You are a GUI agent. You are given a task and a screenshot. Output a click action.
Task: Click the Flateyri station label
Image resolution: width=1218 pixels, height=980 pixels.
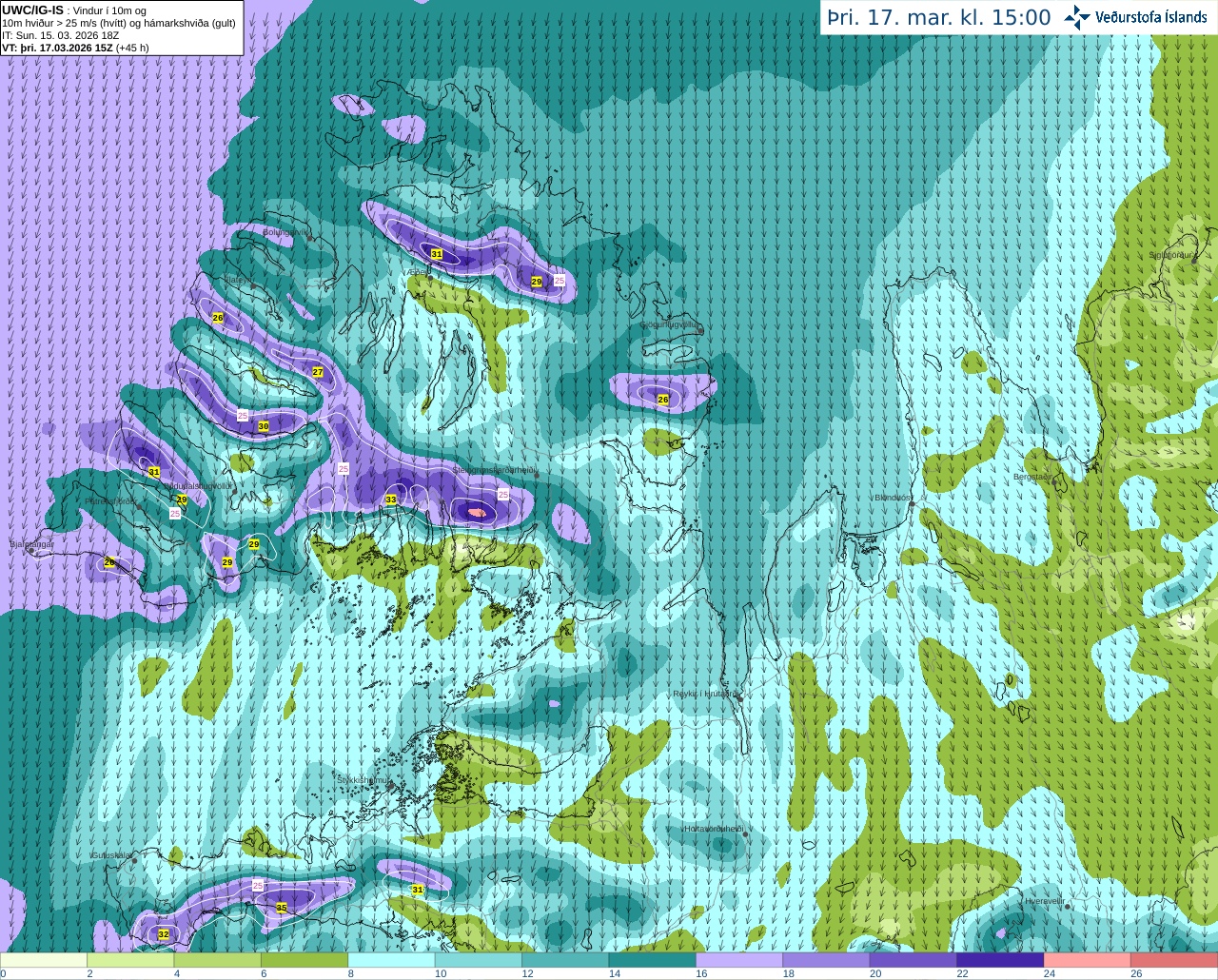(239, 280)
